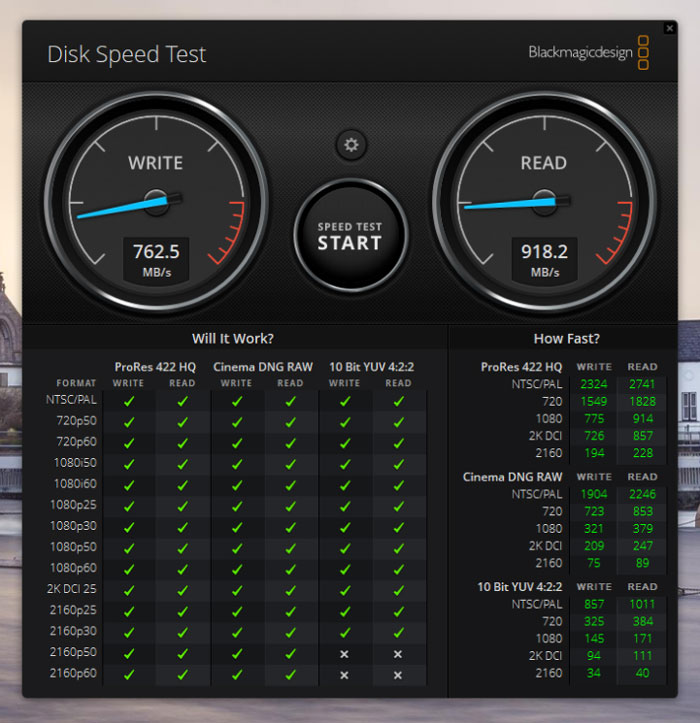Click ProRes 422 HQ NTSC/PAL write value 2324

click(x=593, y=384)
